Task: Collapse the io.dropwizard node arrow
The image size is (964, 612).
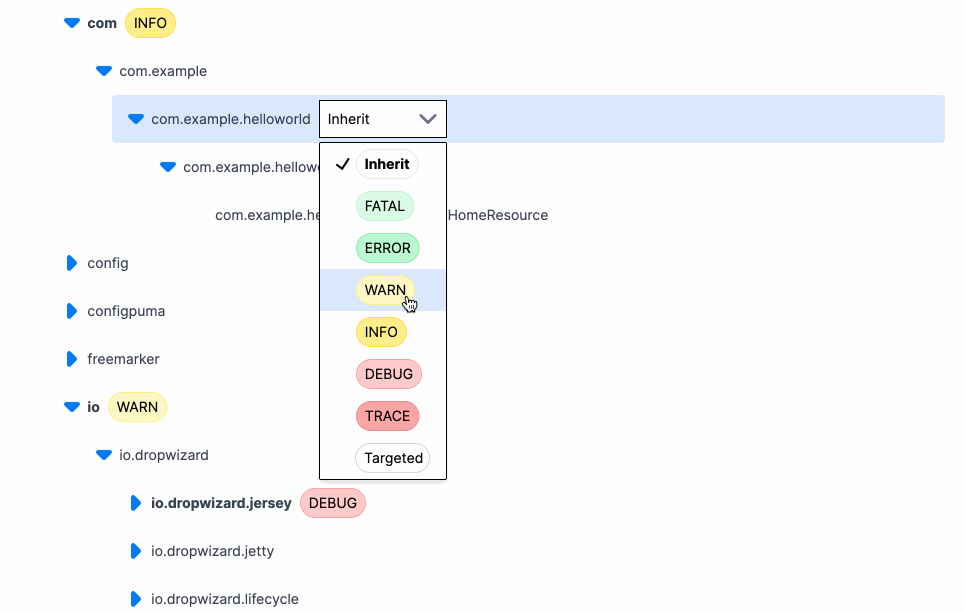Action: pos(103,455)
